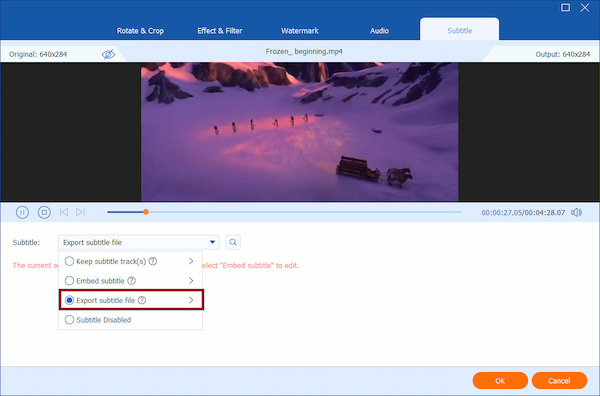Discard changes with the Cancel button

[559, 381]
